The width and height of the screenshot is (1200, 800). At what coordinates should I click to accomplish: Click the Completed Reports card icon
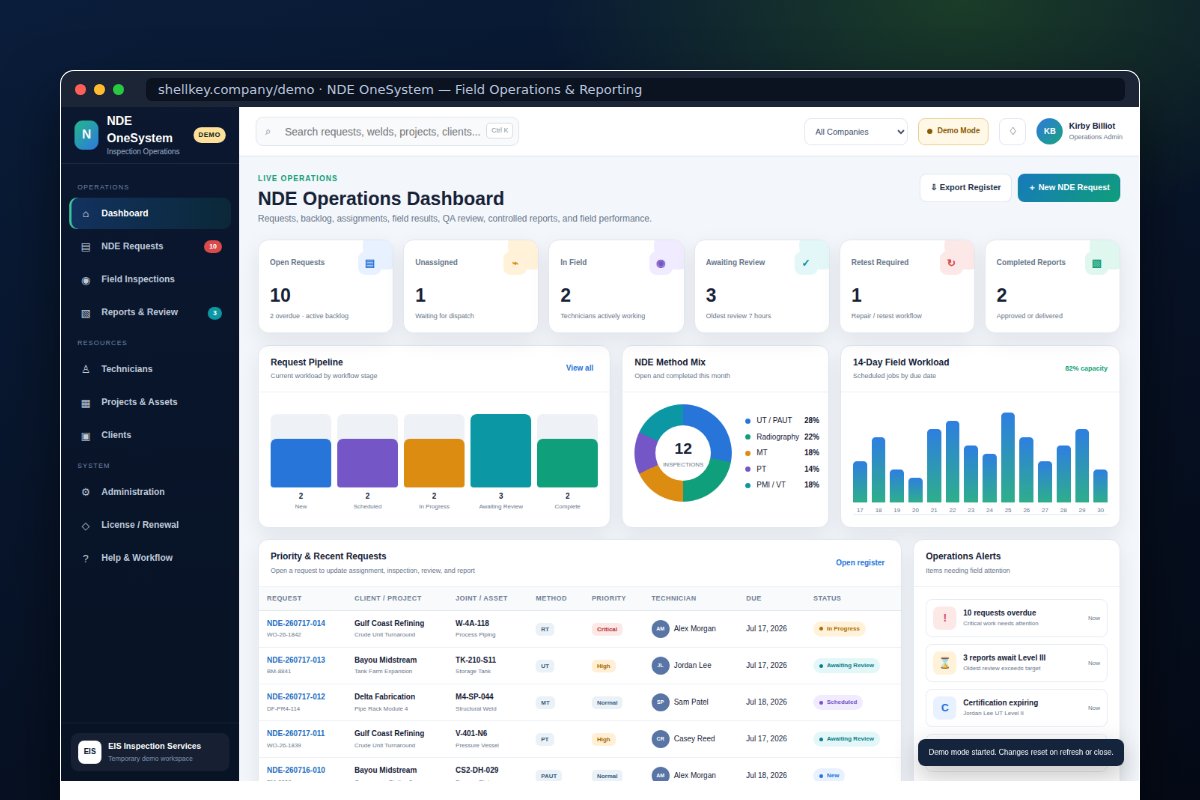(1096, 263)
